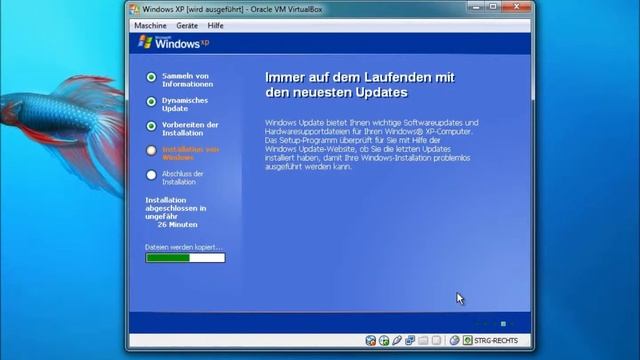This screenshot has height=360, width=640.
Task: Click the VirtualBox icon in the title bar
Action: point(134,9)
